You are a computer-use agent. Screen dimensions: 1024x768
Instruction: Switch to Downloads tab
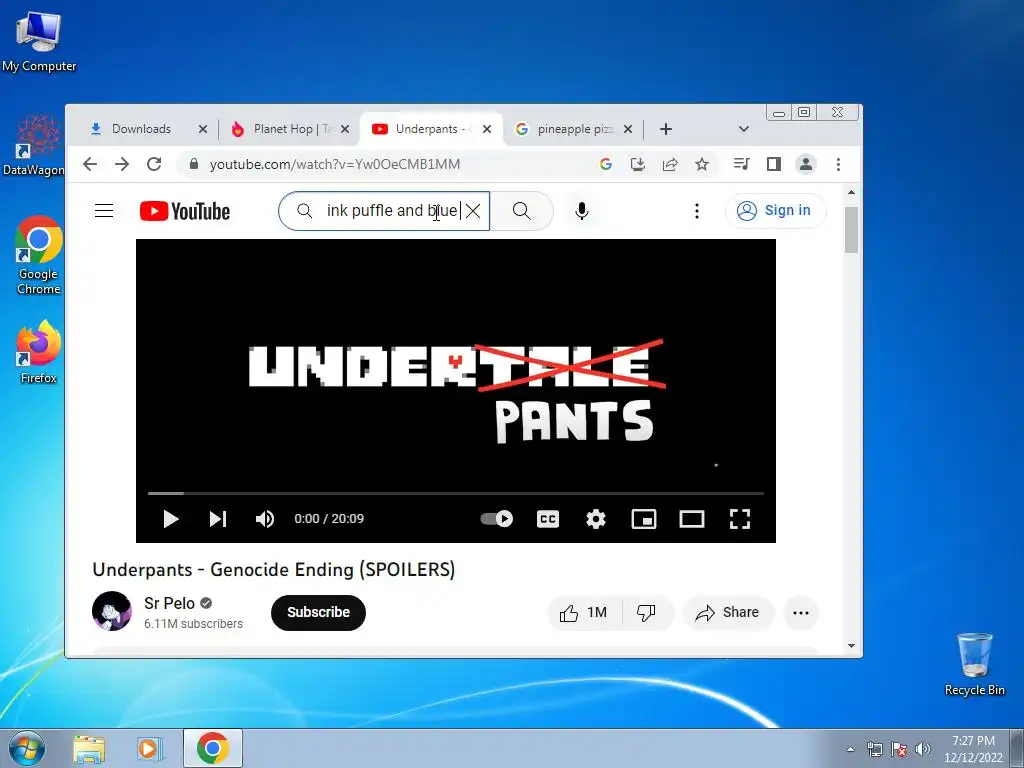click(x=141, y=129)
